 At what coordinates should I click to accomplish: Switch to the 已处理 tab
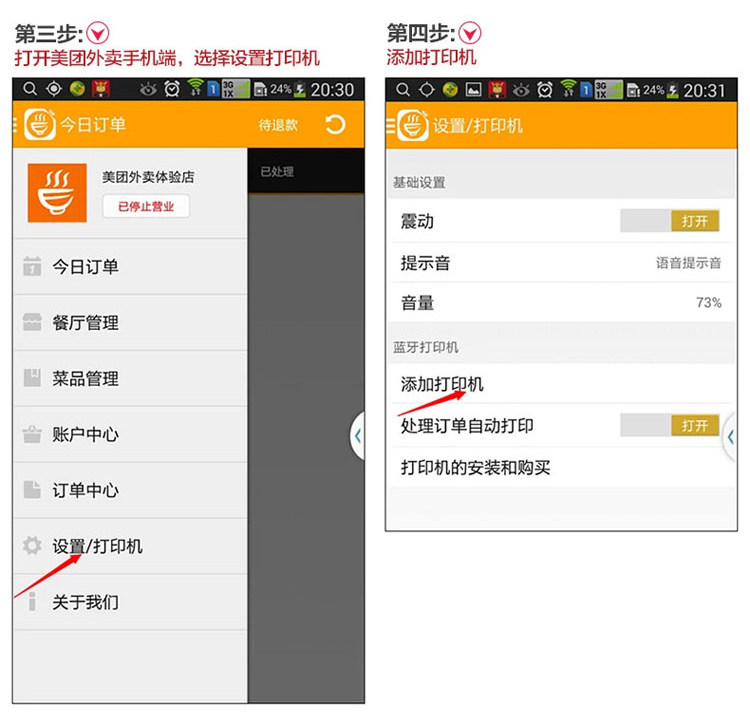[x=277, y=172]
